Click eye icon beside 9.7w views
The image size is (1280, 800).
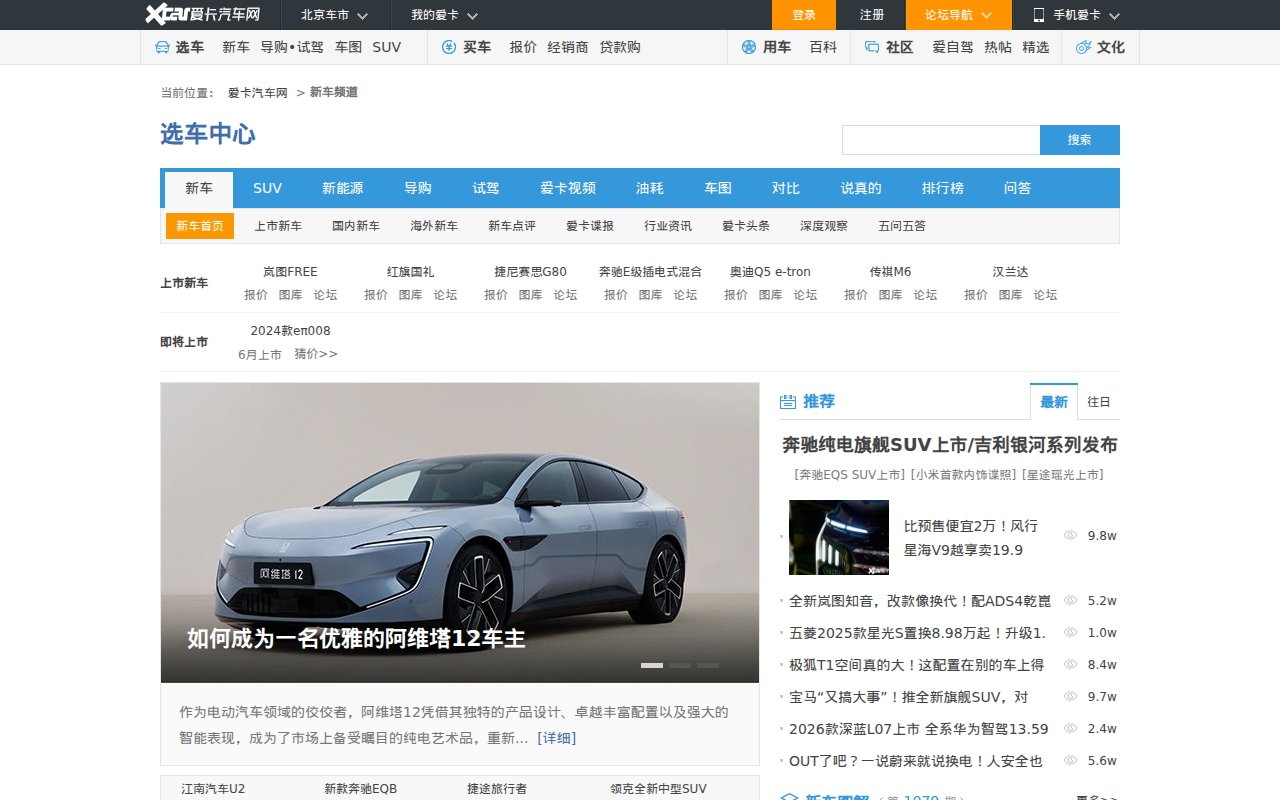click(1070, 697)
